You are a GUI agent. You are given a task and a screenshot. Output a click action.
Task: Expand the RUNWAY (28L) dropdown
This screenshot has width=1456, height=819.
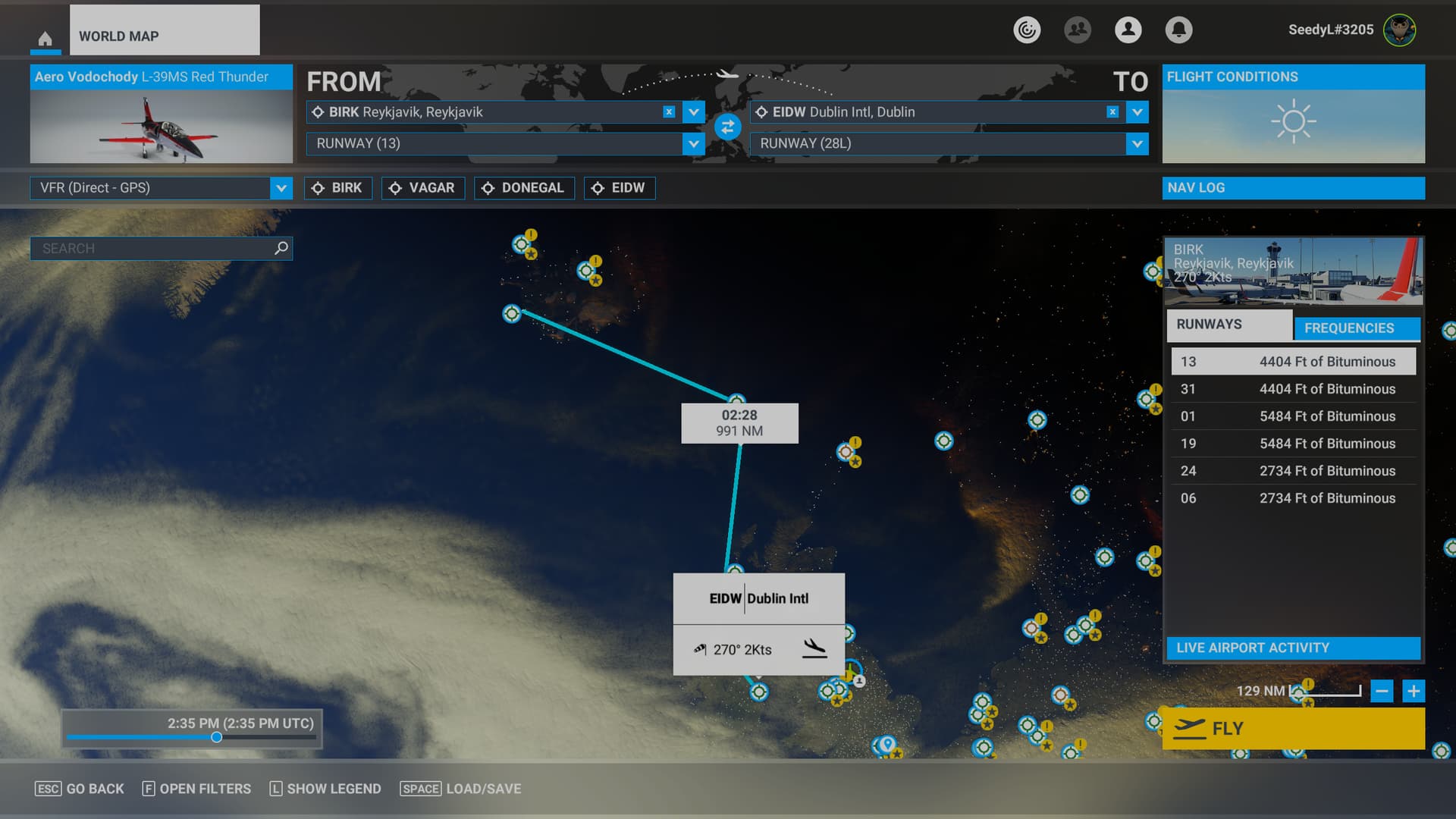[x=1137, y=143]
